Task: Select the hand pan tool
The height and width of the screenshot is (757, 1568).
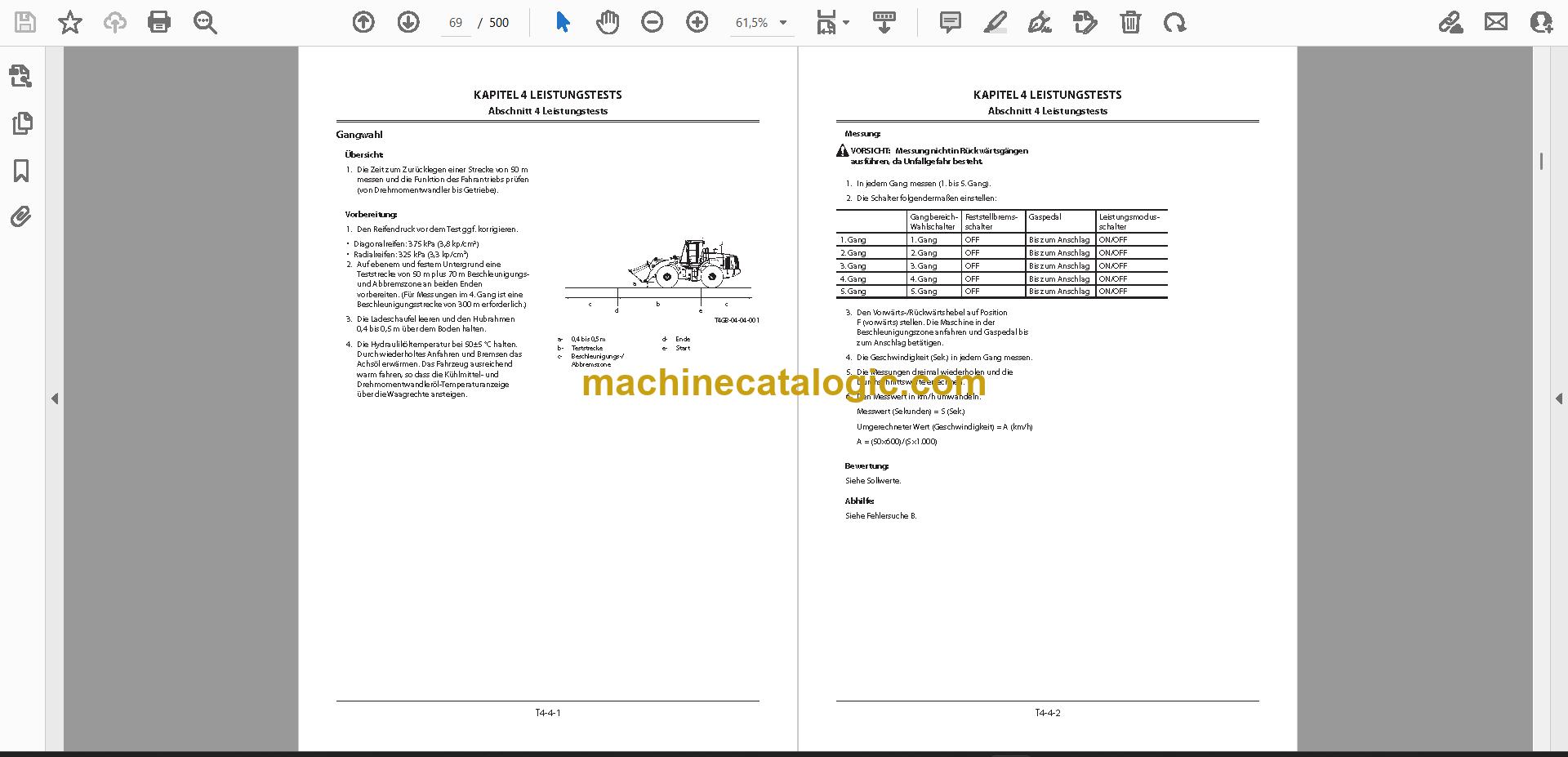Action: [607, 22]
